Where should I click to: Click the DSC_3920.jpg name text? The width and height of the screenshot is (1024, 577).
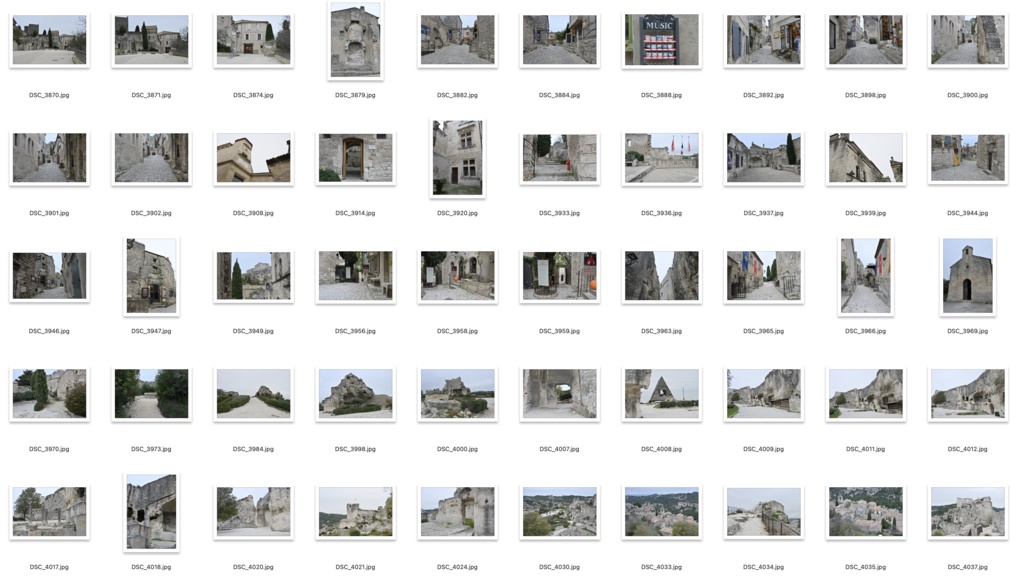click(x=457, y=213)
